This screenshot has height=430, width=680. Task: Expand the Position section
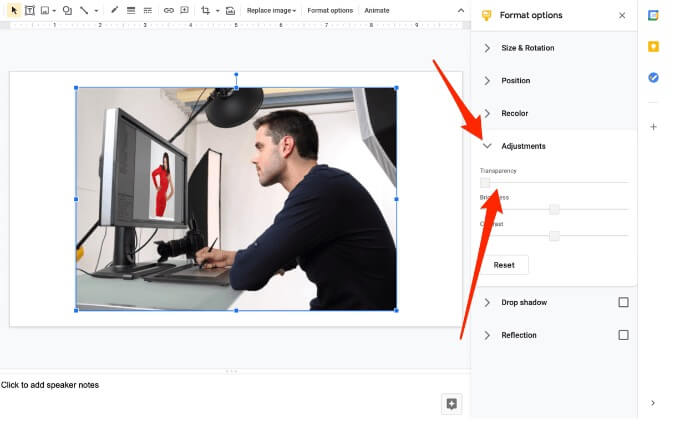point(515,81)
